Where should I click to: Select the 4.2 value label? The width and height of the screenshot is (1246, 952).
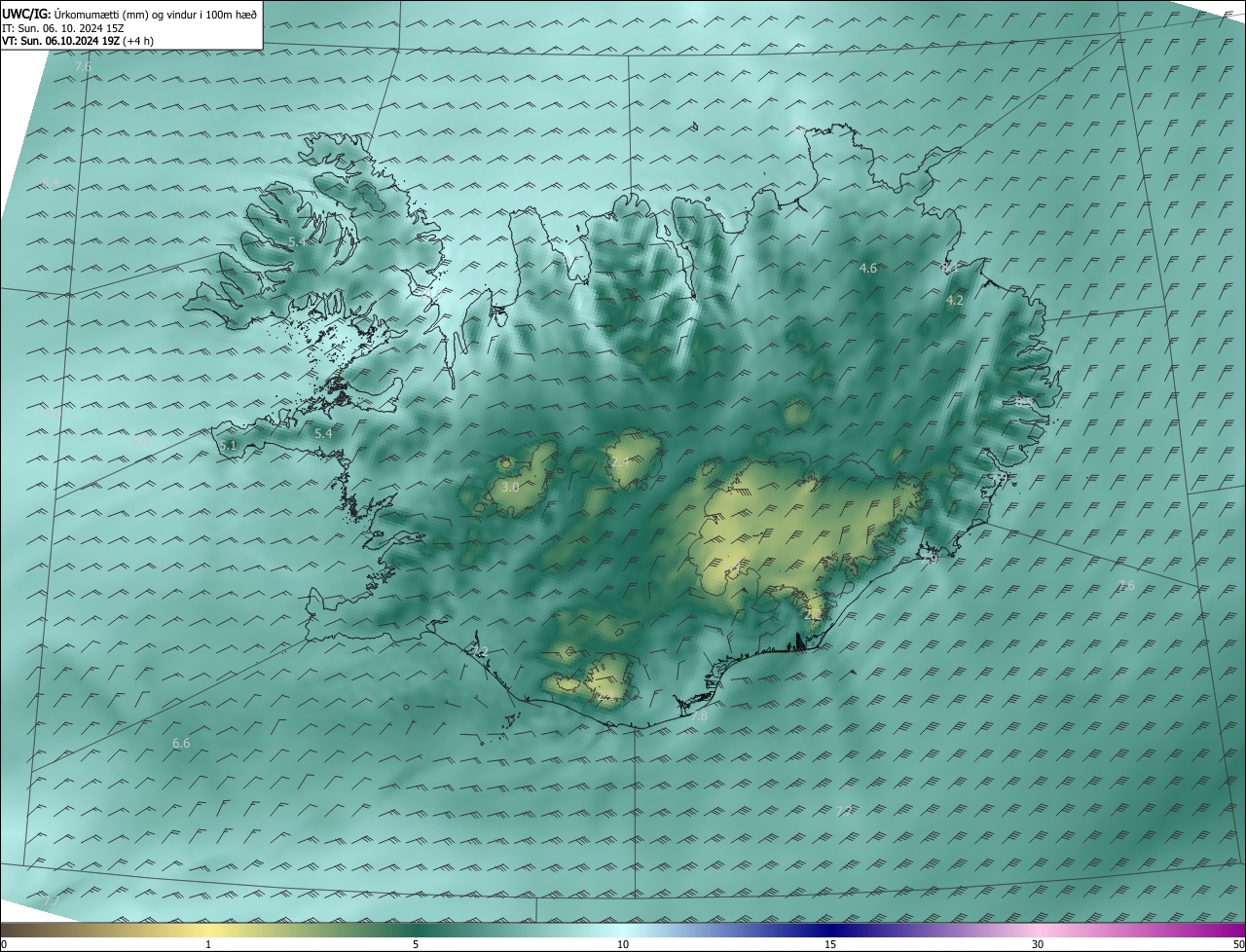955,301
